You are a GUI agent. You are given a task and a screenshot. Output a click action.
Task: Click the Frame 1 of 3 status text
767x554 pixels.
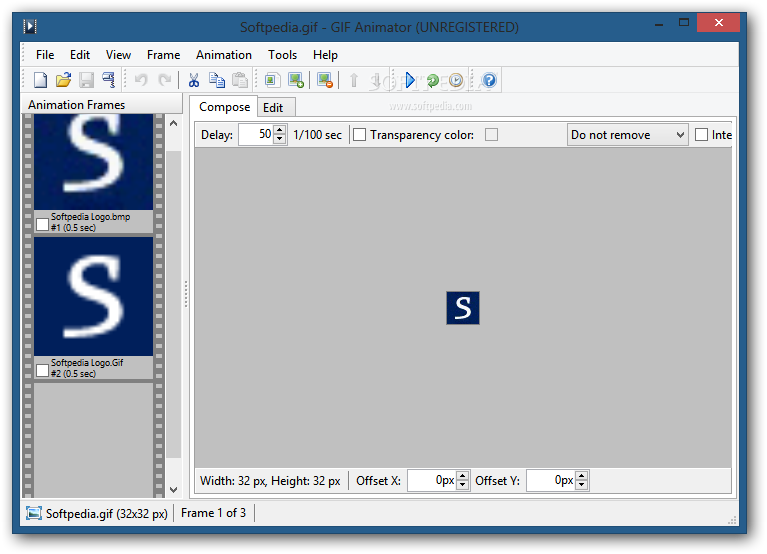point(213,513)
